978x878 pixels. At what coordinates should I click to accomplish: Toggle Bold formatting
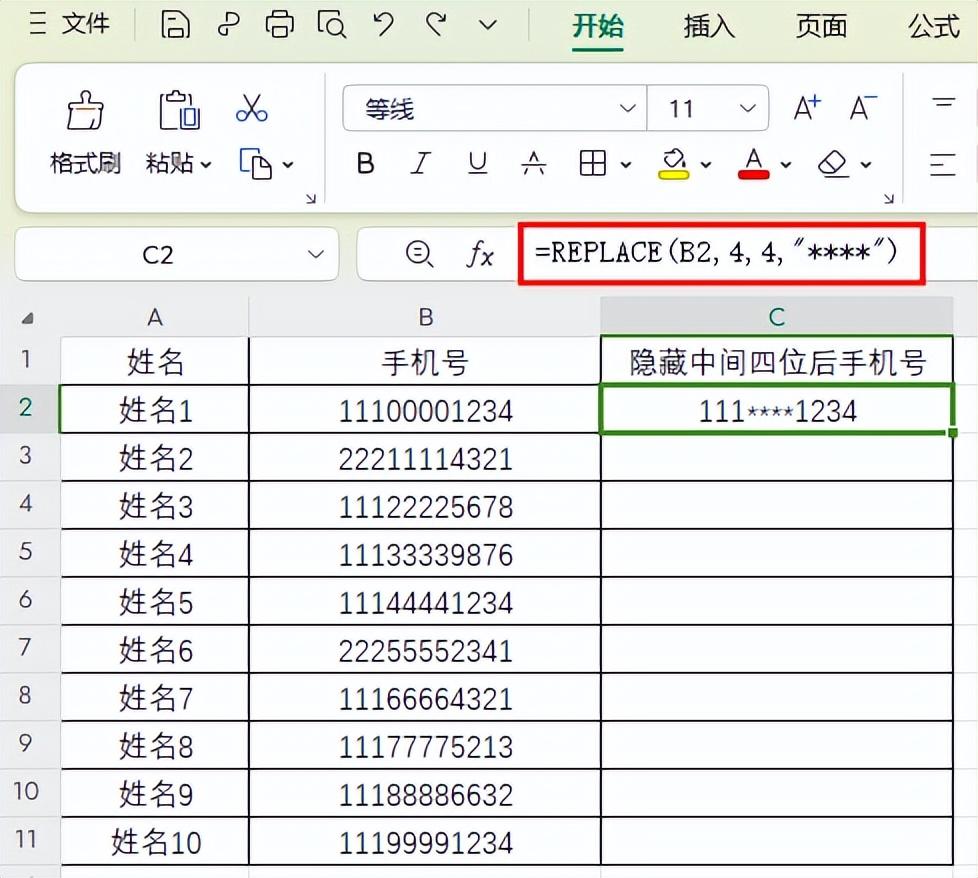point(366,164)
